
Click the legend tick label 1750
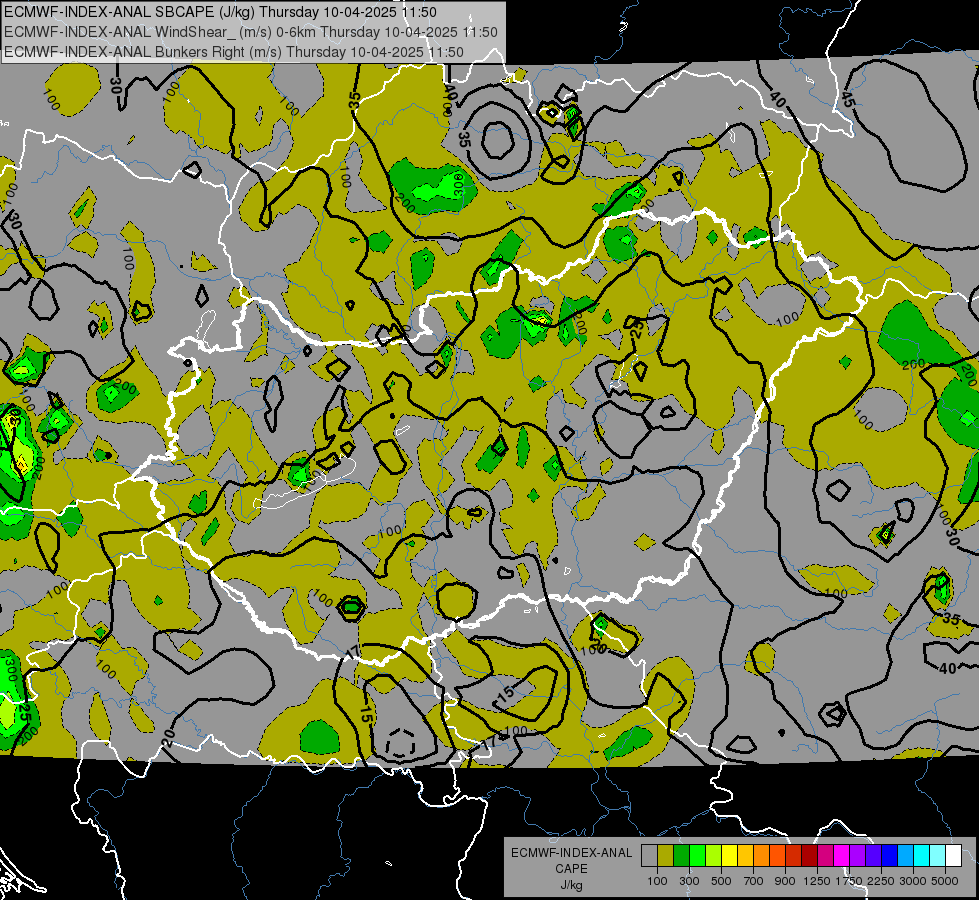(x=849, y=881)
